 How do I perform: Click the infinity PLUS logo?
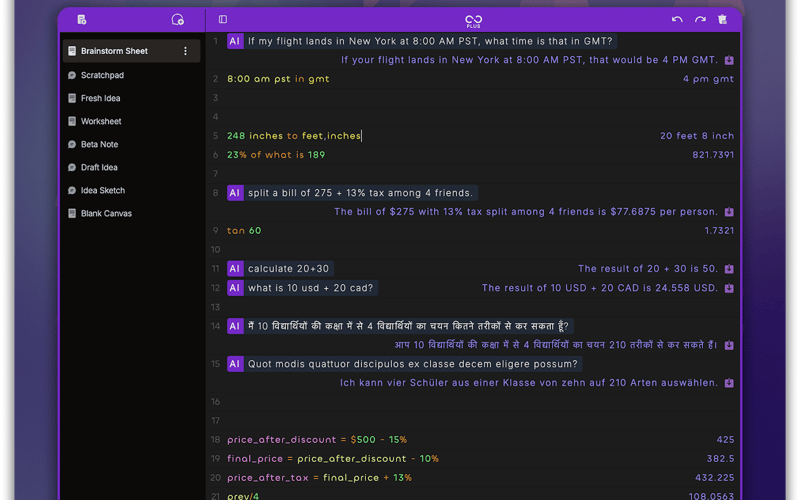pos(473,21)
